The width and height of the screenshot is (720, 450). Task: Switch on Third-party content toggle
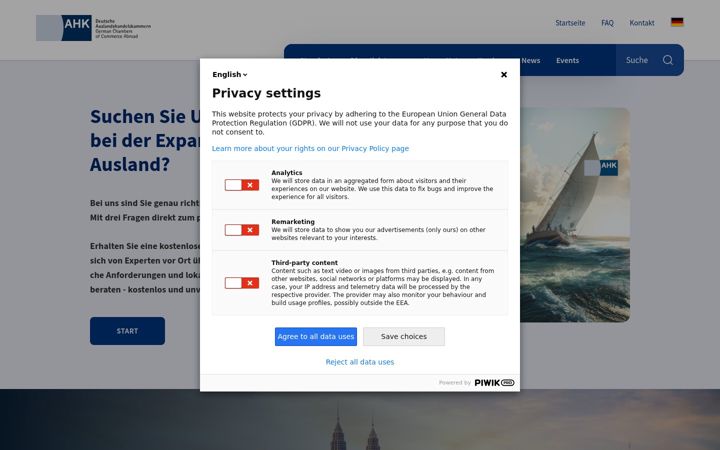(x=242, y=283)
